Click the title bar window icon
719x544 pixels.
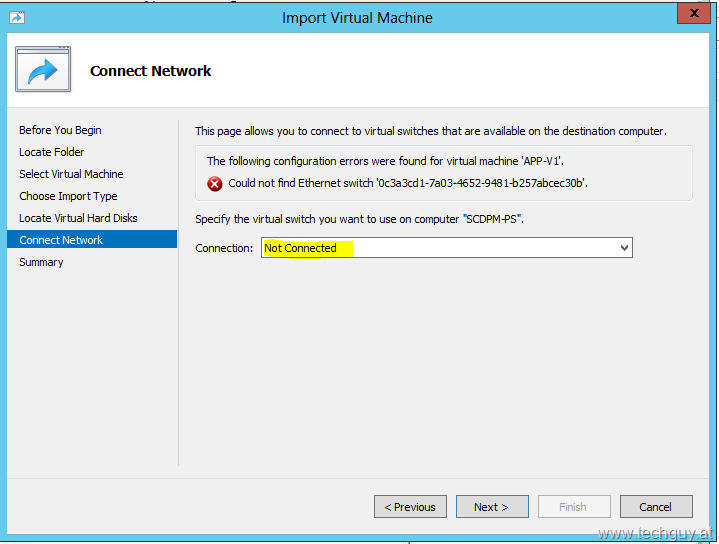click(x=17, y=17)
